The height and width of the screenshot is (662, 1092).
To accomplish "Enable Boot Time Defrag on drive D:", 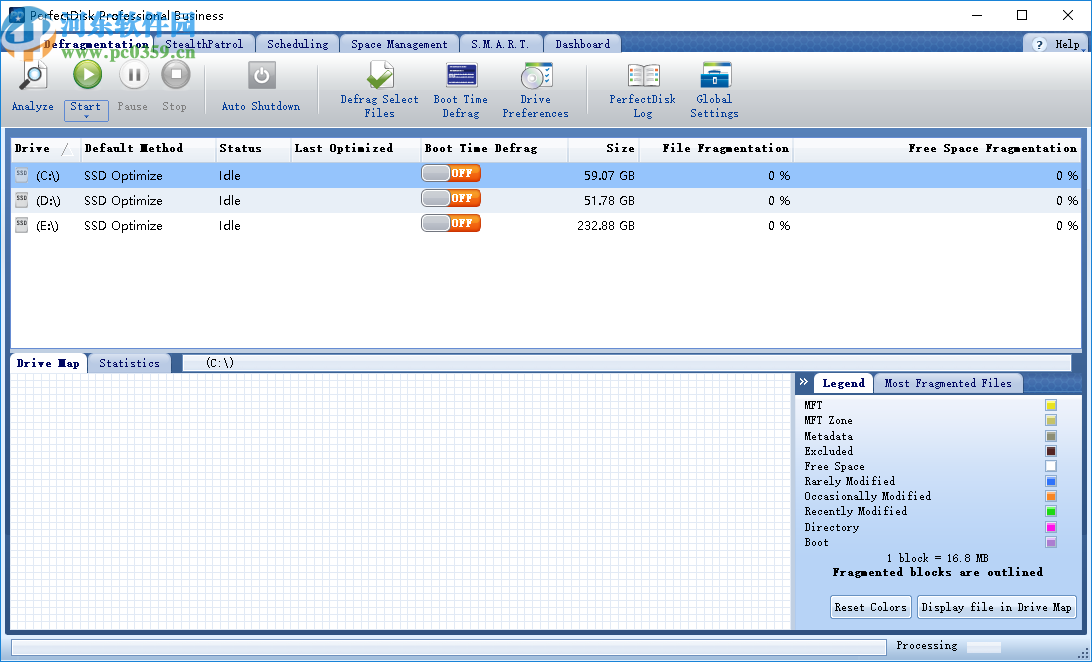I will [450, 198].
